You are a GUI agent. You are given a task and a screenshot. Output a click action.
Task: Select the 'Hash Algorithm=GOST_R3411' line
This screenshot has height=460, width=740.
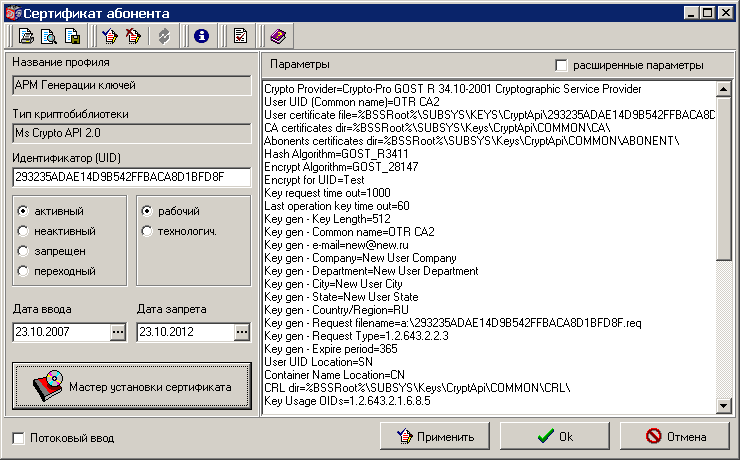336,154
